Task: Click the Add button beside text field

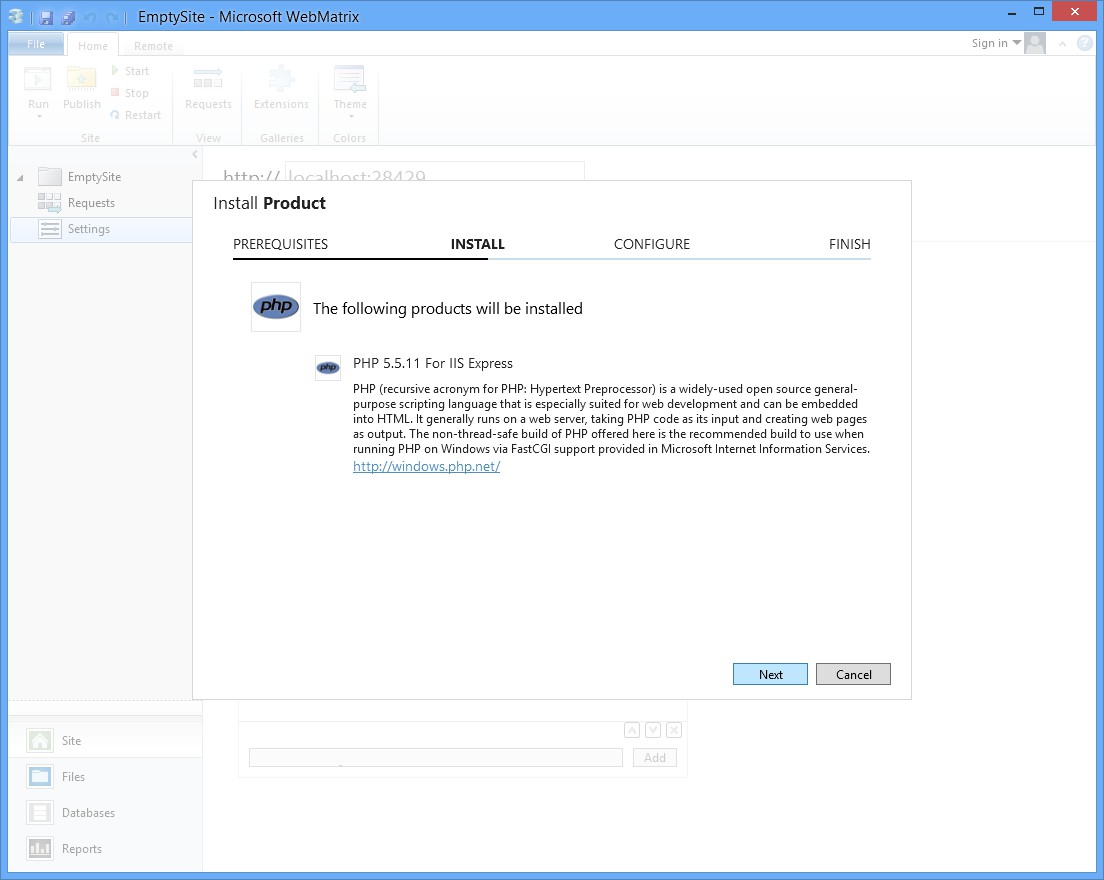Action: click(x=654, y=758)
